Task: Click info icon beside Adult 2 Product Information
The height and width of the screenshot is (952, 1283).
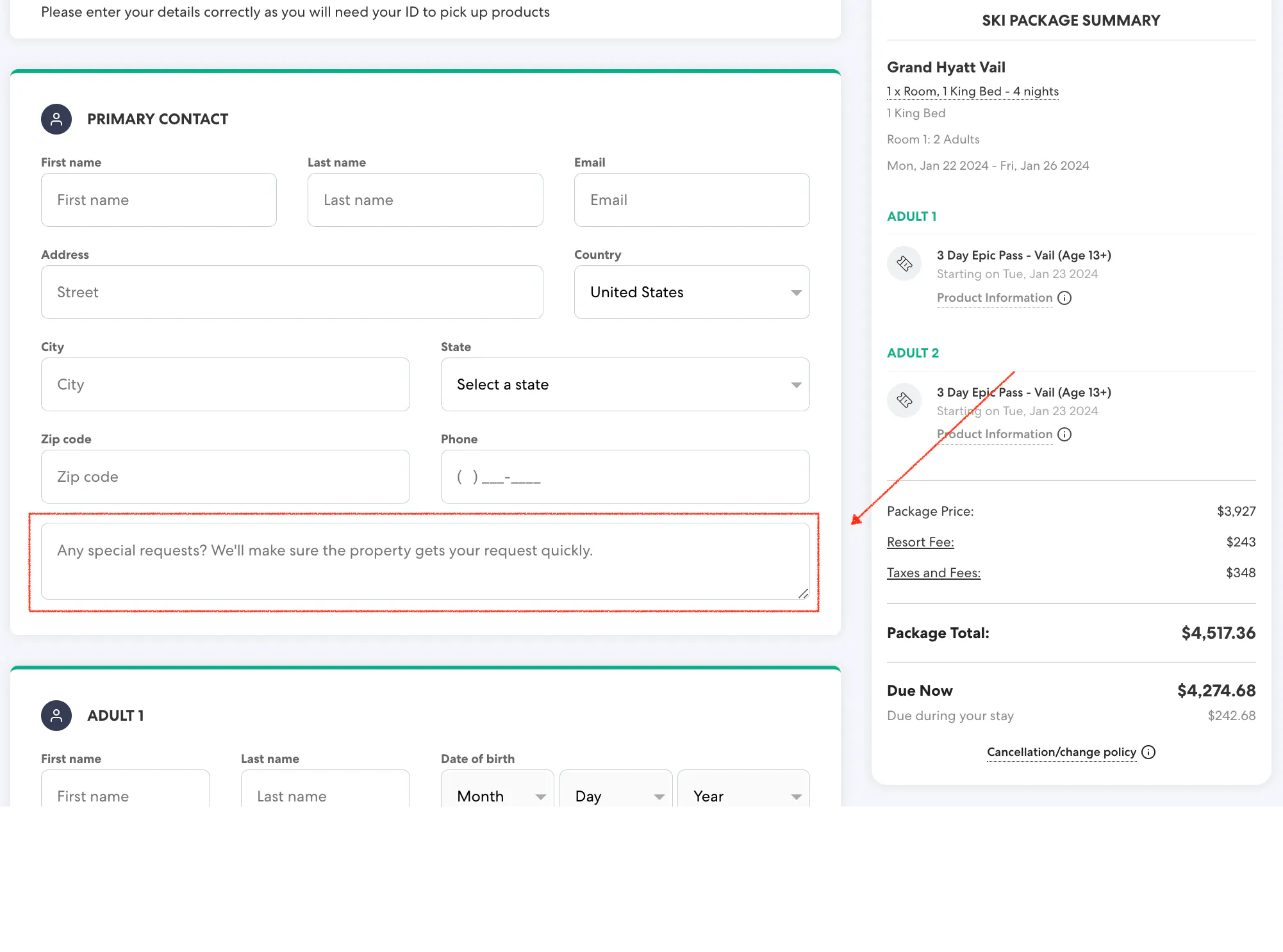Action: point(1064,434)
